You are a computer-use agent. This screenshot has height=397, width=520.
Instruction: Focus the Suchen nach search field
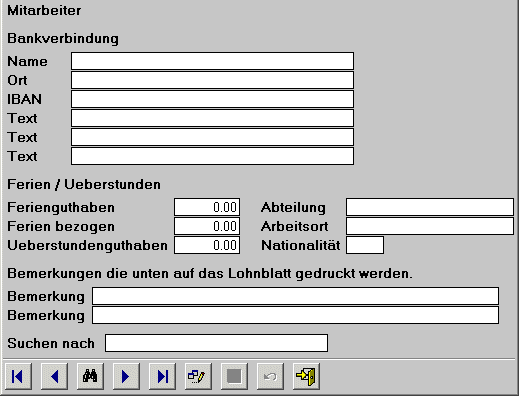[x=216, y=343]
